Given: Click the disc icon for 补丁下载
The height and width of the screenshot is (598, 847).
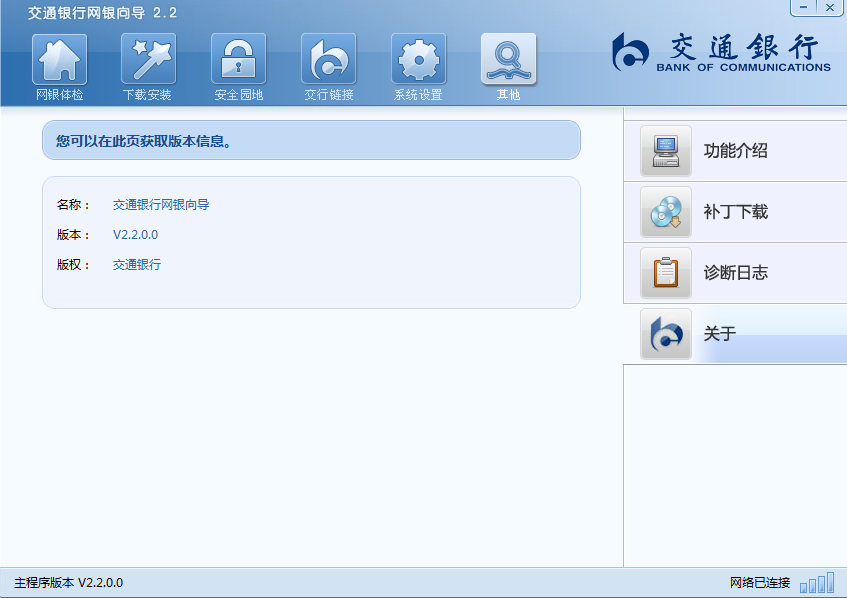Looking at the screenshot, I should point(666,212).
